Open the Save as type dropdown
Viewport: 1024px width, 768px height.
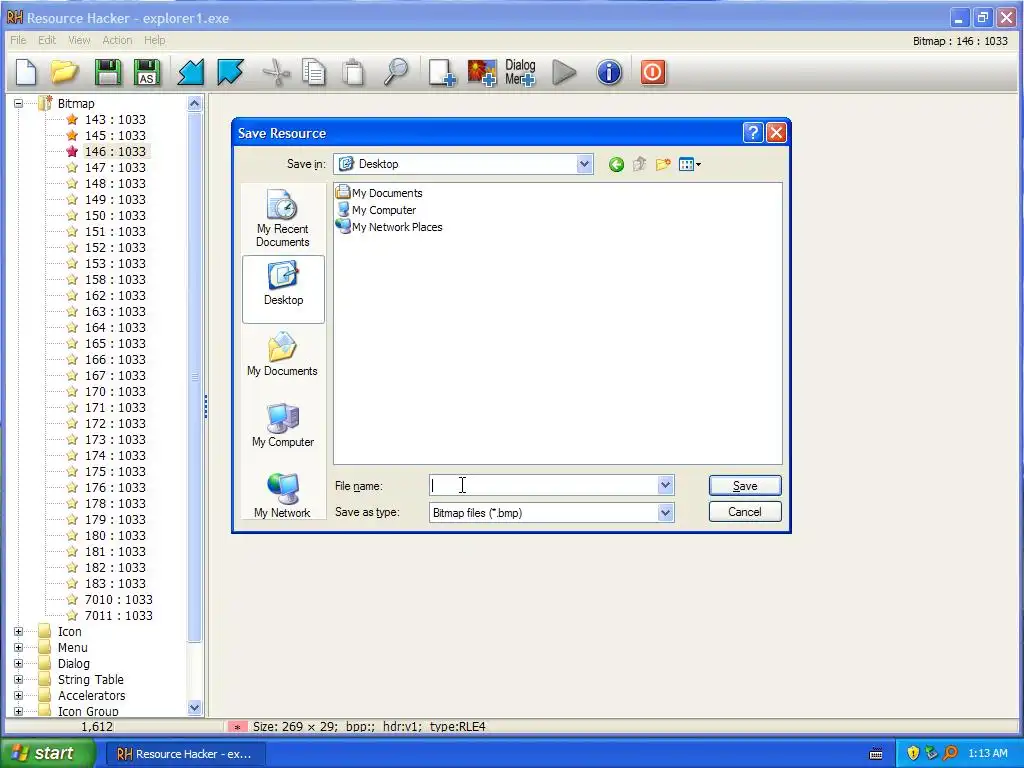(665, 513)
